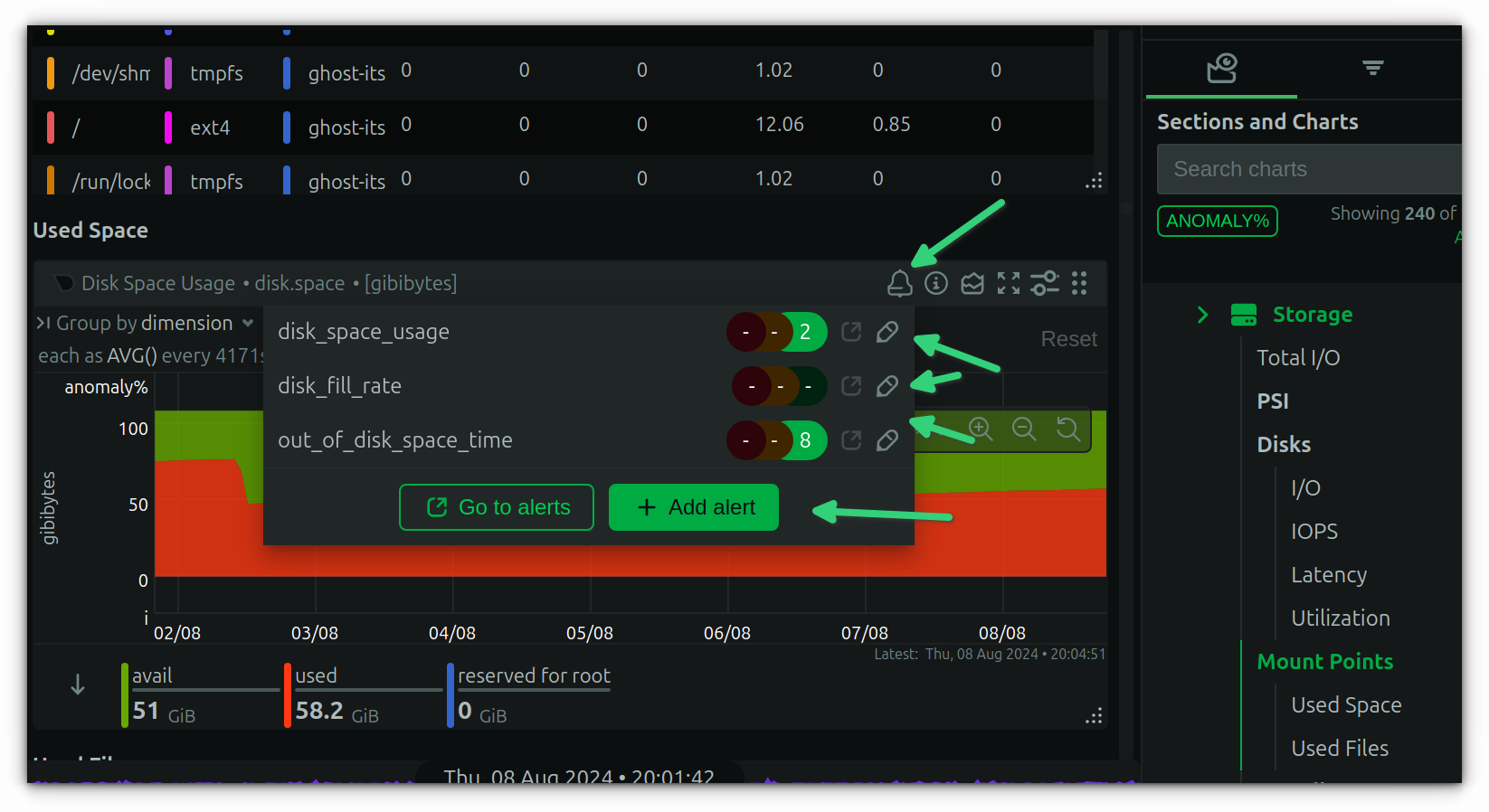
Task: Click the 08/08 date on the time axis
Action: click(x=1002, y=633)
